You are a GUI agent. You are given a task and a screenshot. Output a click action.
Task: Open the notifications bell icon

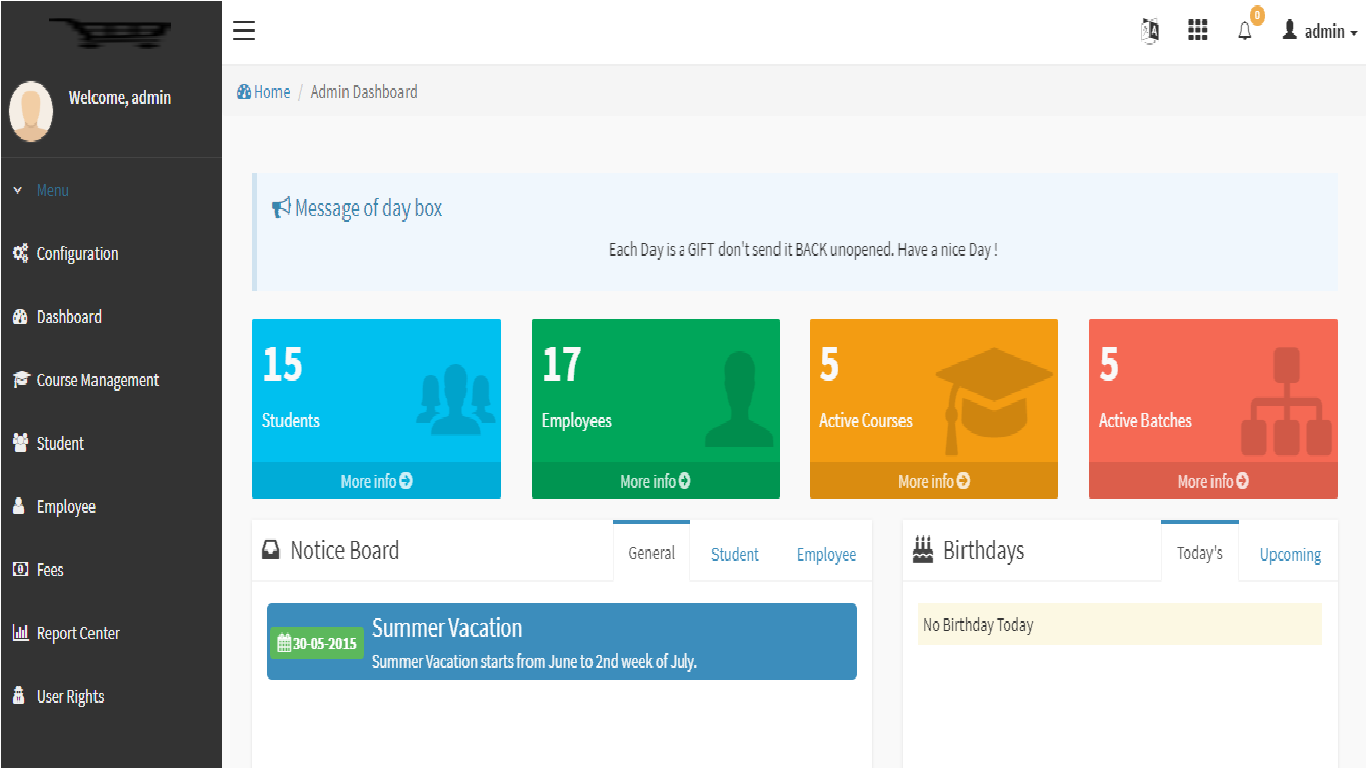click(1245, 31)
